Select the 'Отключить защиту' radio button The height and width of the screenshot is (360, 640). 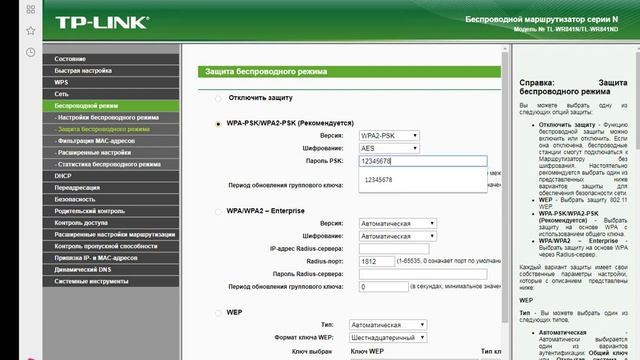[218, 98]
